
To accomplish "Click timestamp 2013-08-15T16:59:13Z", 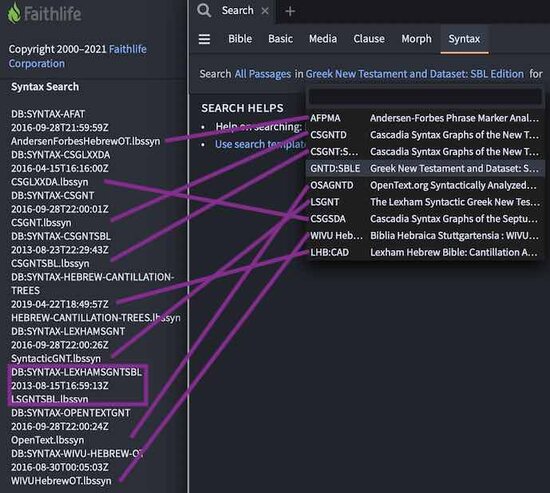I will point(60,386).
